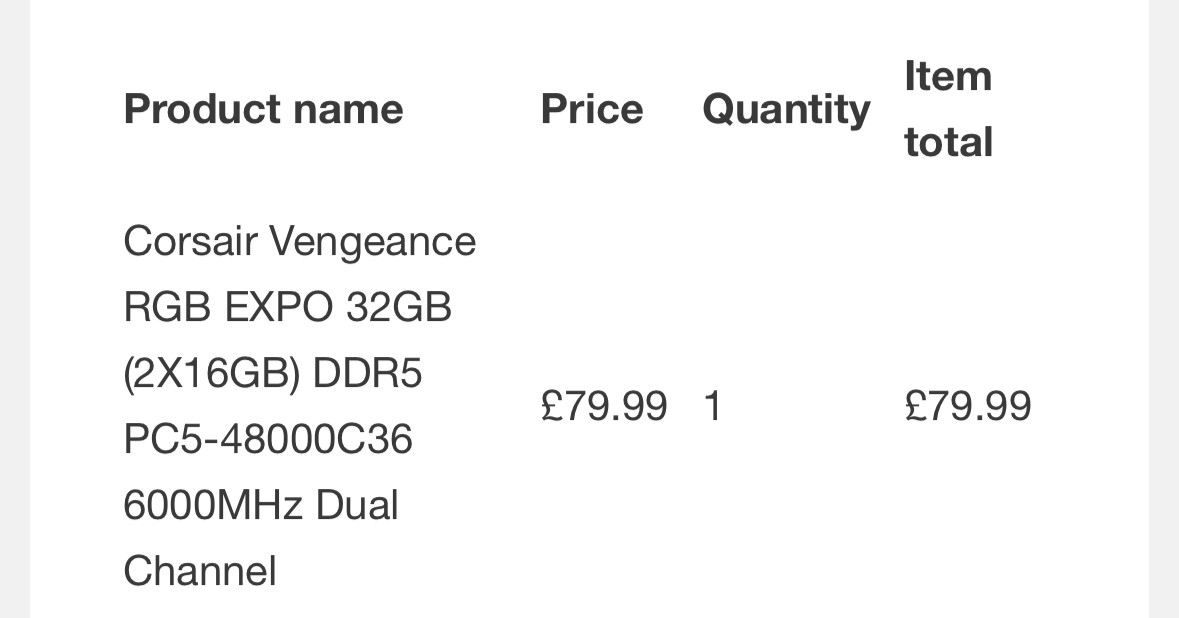1179x618 pixels.
Task: Click the Item total column header
Action: (x=948, y=109)
